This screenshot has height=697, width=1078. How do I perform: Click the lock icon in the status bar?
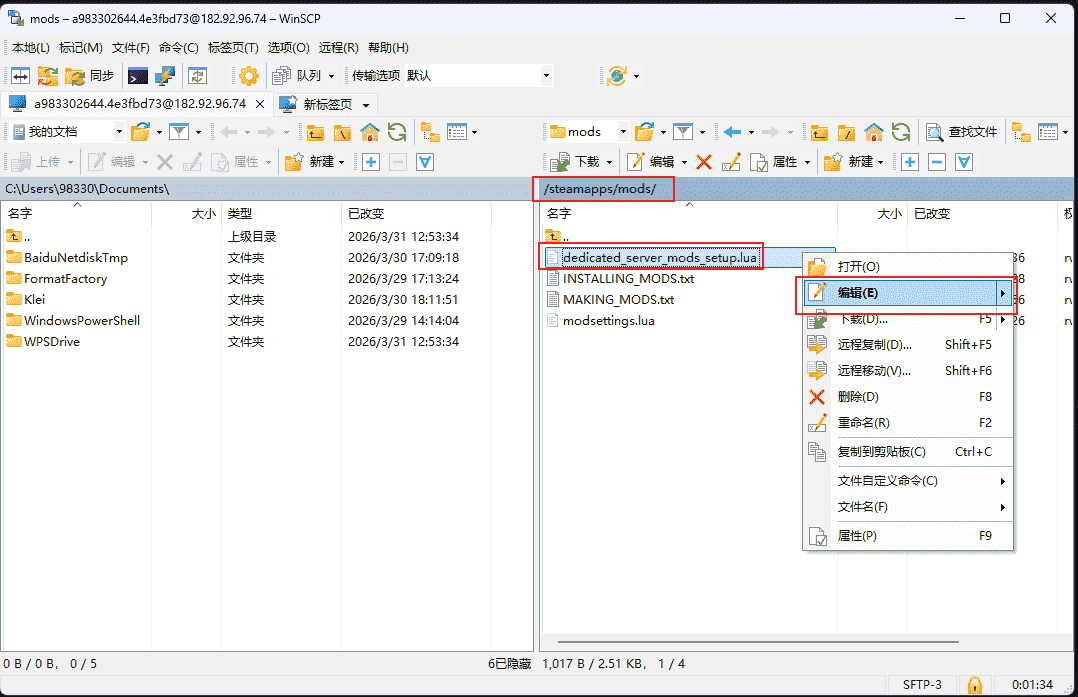tap(974, 685)
